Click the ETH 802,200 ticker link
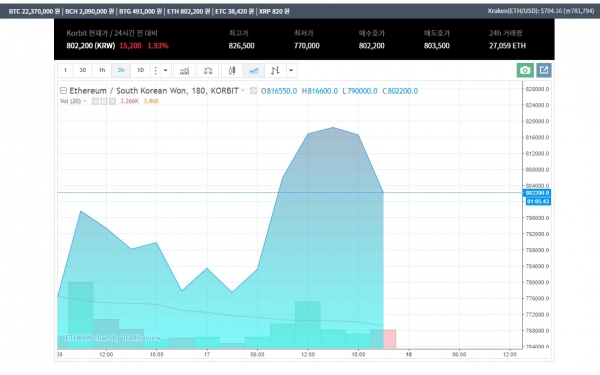The height and width of the screenshot is (375, 600). point(188,11)
